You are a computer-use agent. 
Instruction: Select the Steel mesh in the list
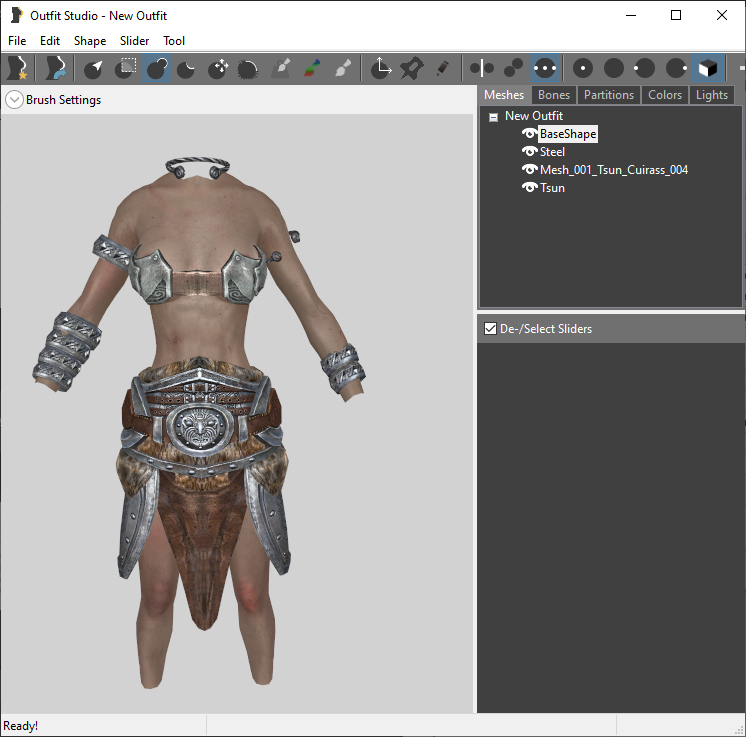click(552, 152)
